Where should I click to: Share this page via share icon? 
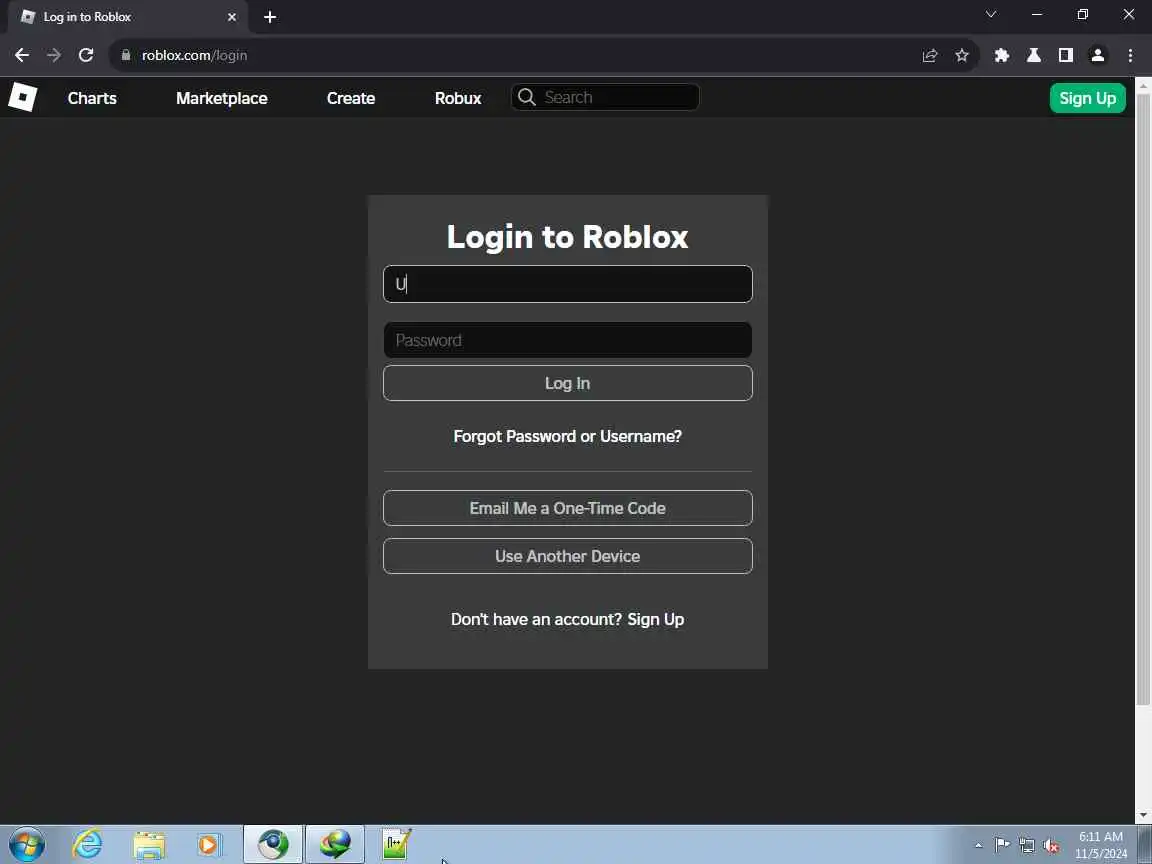tap(929, 55)
